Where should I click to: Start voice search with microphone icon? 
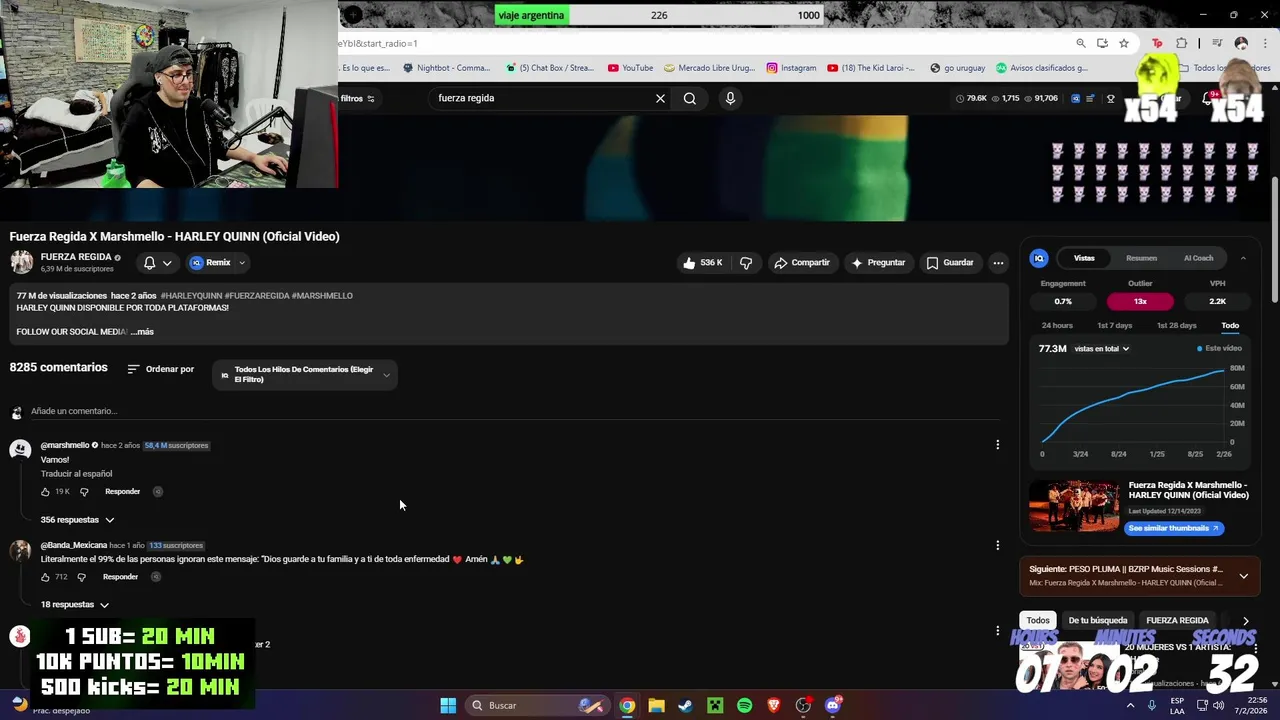click(730, 98)
